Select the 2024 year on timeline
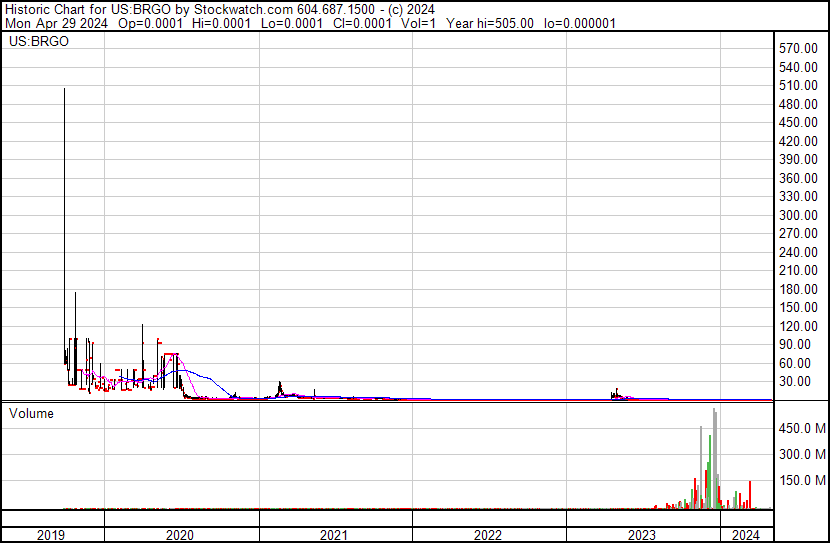Screen dimensions: 830x543 (746, 535)
